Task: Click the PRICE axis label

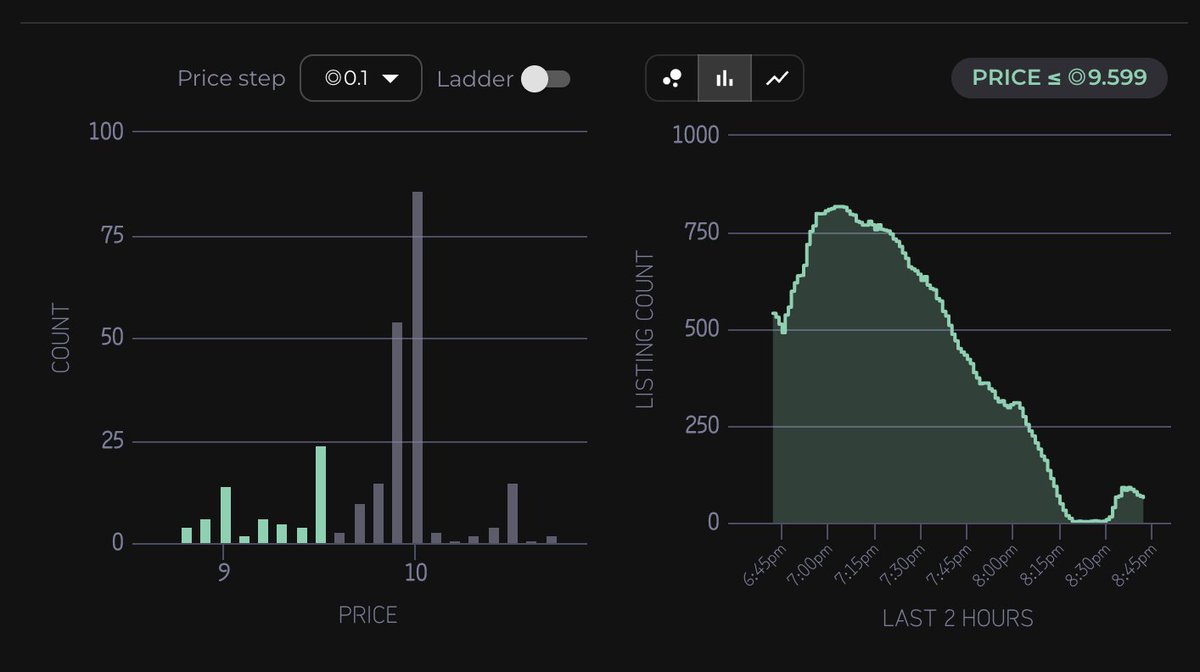Action: pos(369,615)
